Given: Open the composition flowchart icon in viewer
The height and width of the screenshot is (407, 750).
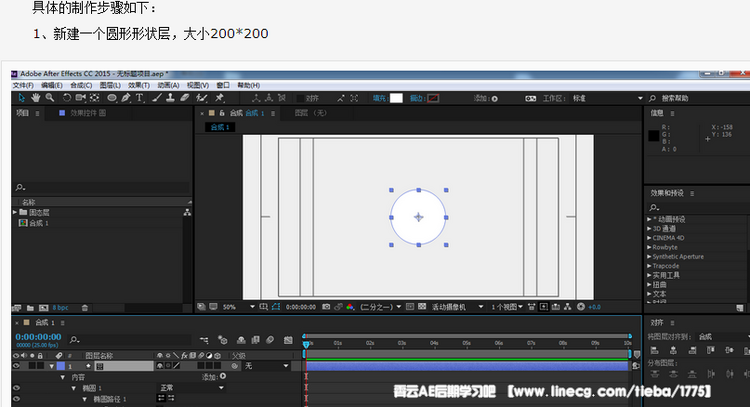Looking at the screenshot, I should point(567,307).
